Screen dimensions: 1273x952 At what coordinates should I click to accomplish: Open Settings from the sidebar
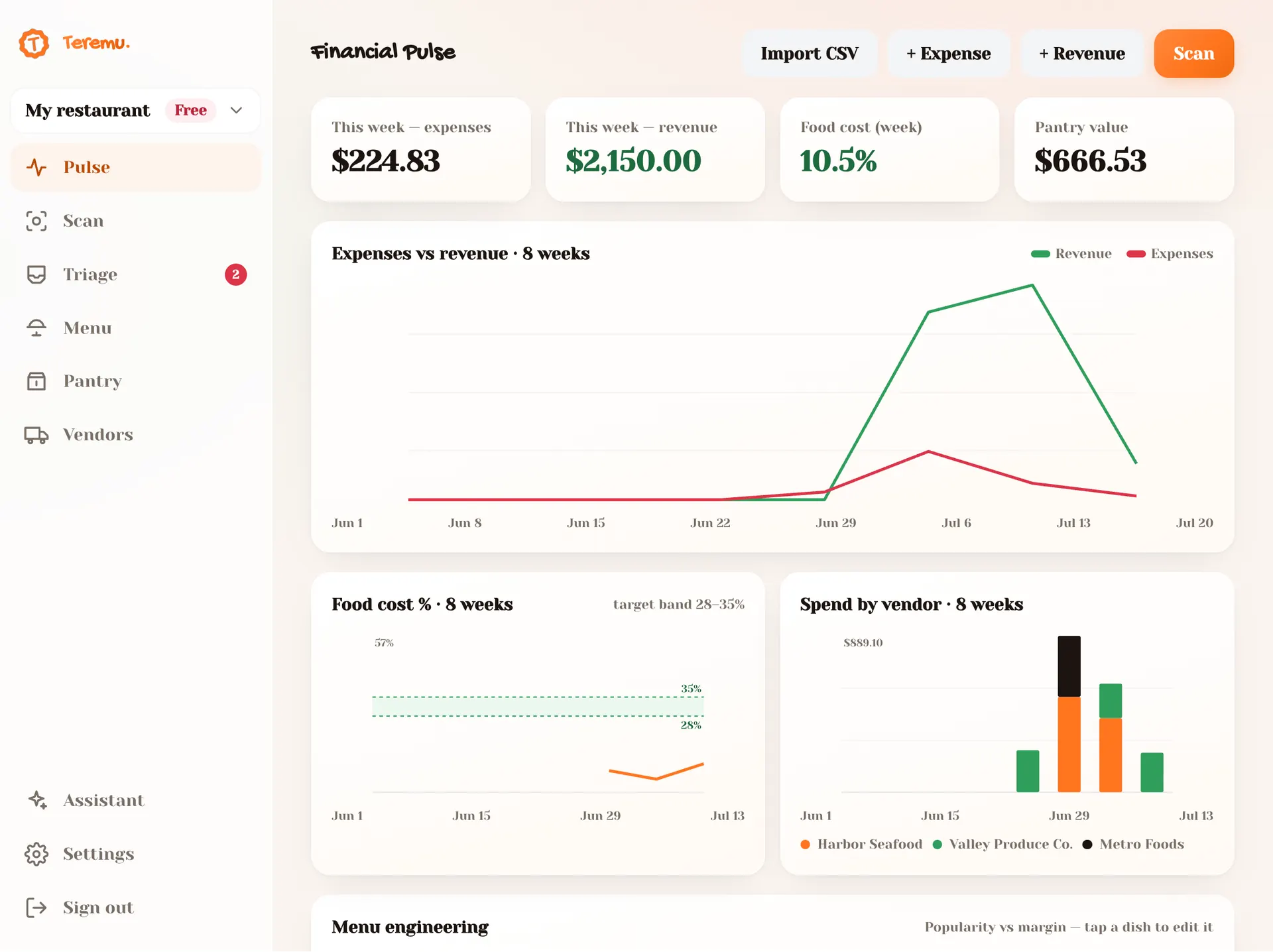[x=135, y=854]
